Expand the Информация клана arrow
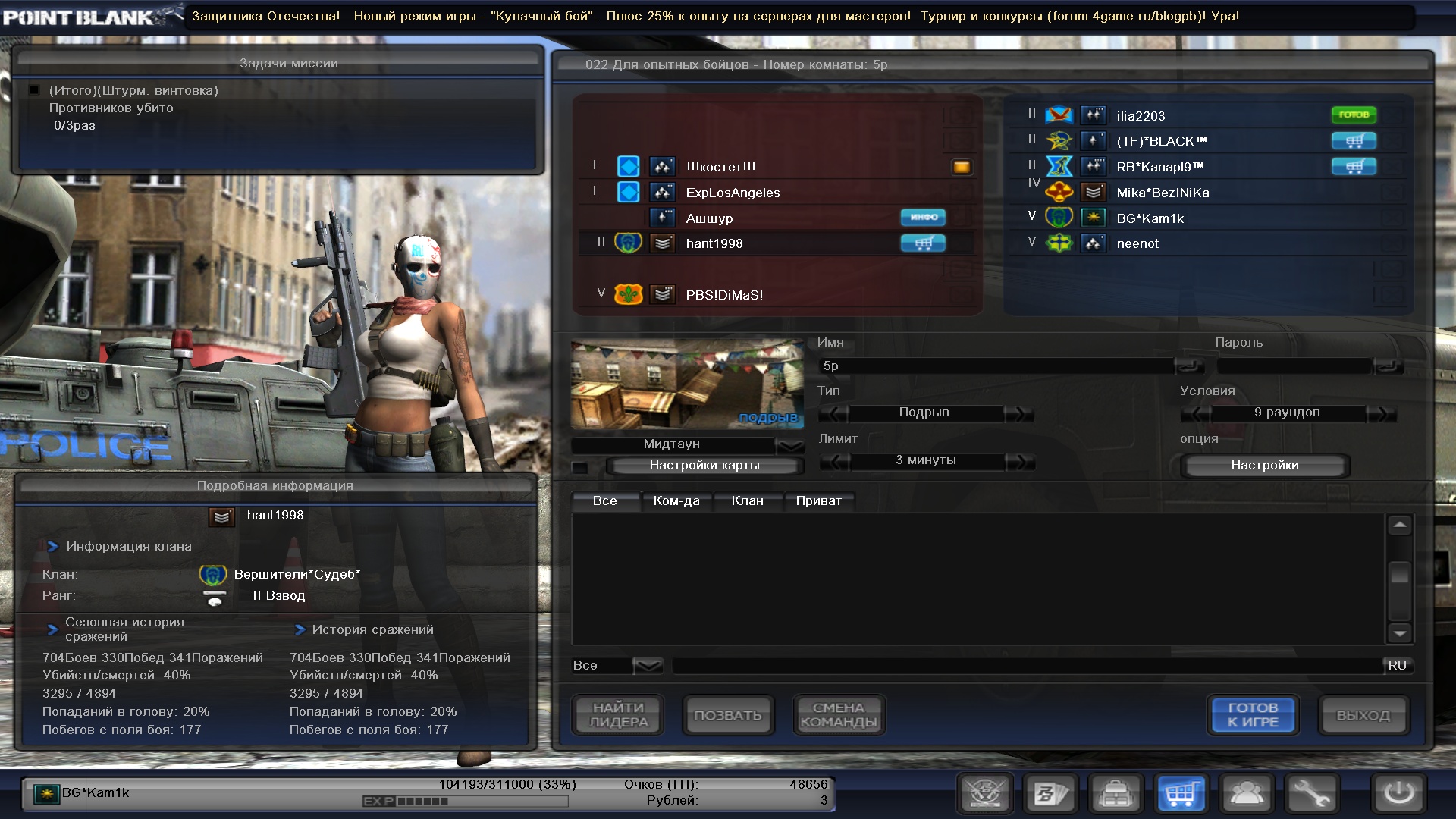The height and width of the screenshot is (819, 1456). click(52, 546)
